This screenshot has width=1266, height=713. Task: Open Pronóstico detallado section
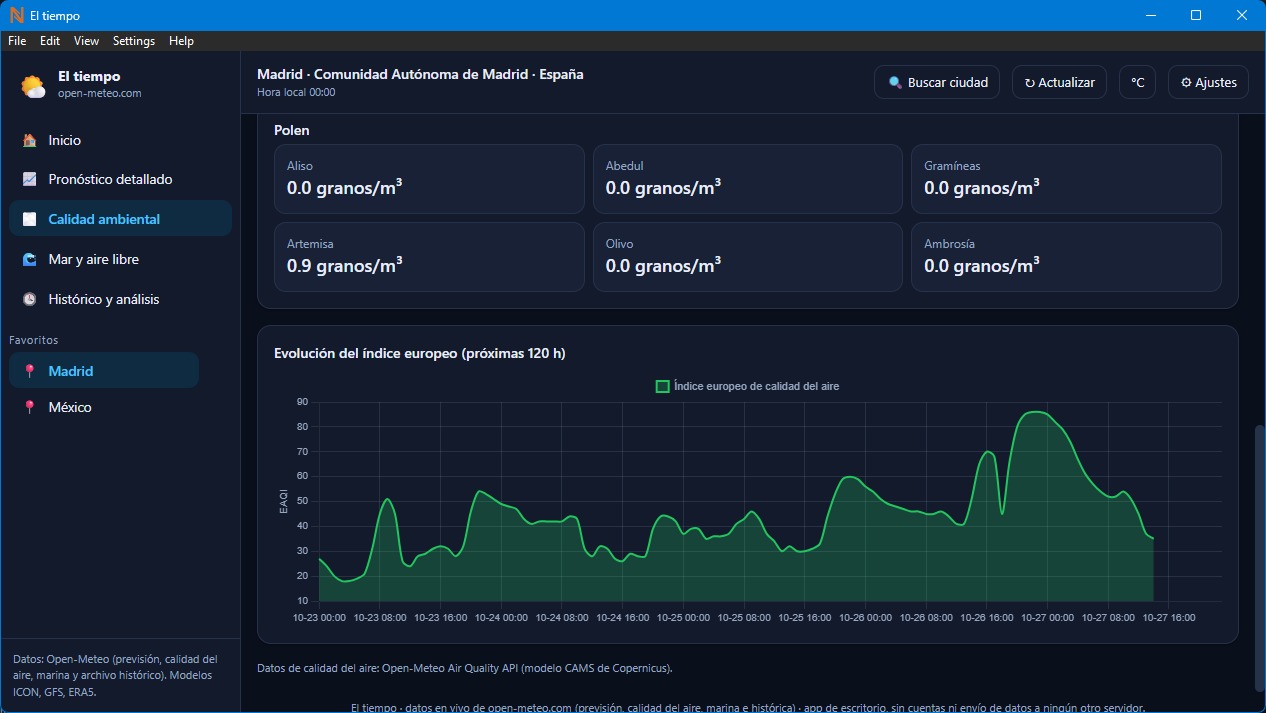tap(120, 180)
